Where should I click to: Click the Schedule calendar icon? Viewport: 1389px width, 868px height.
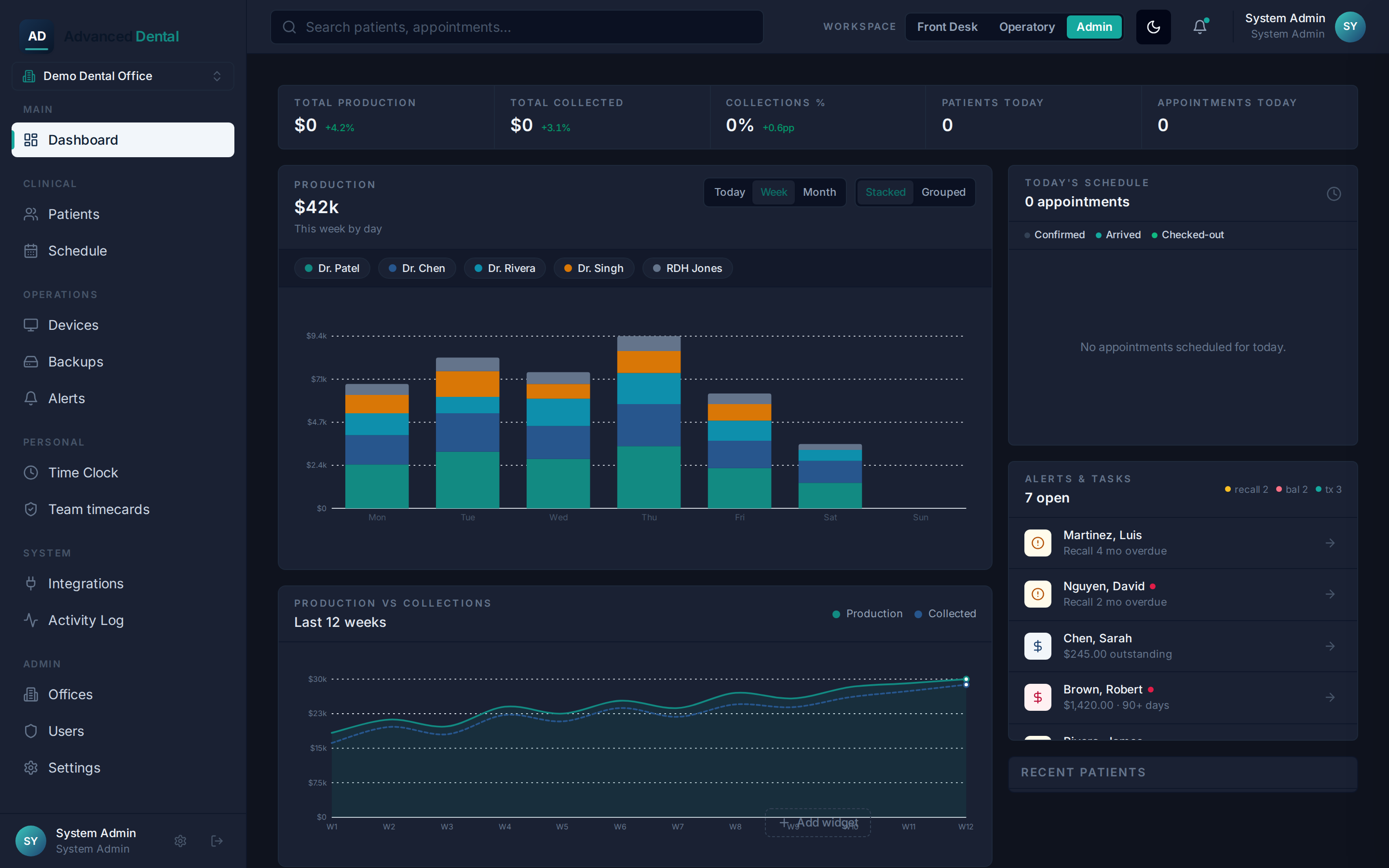pyautogui.click(x=31, y=251)
